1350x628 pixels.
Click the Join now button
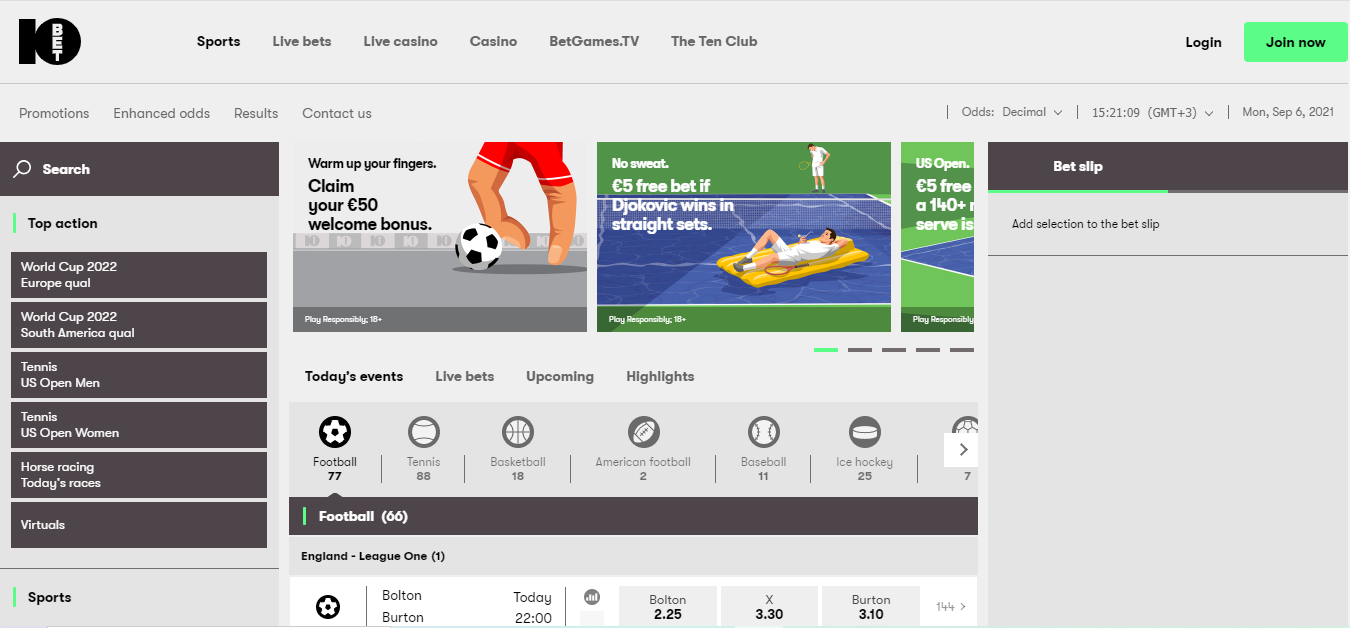coord(1295,42)
